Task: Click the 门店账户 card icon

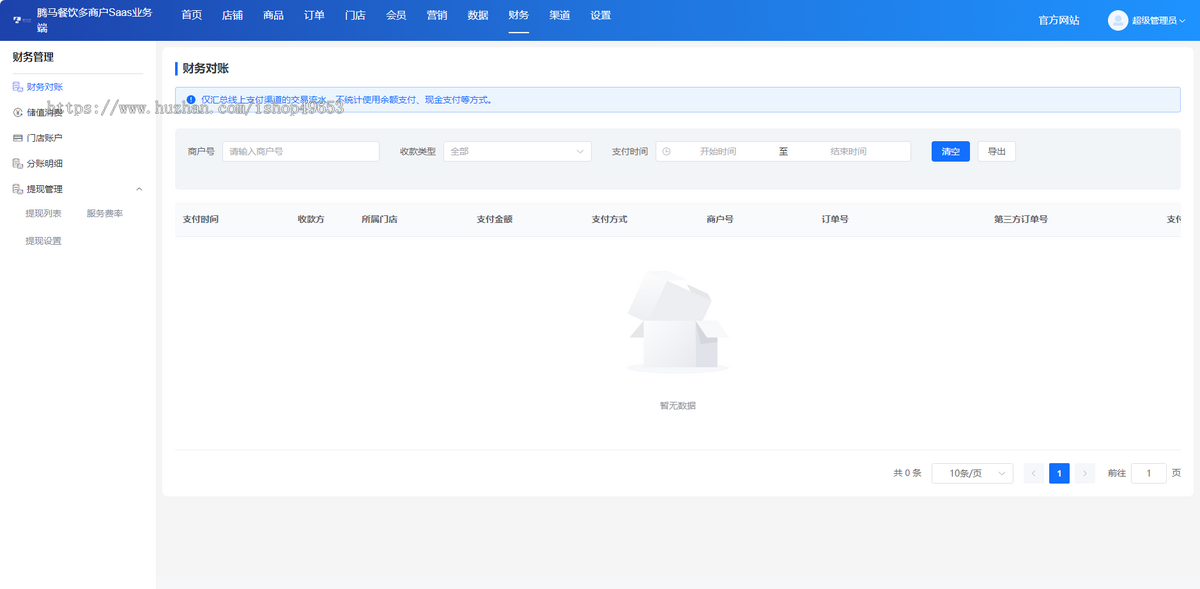Action: pyautogui.click(x=17, y=138)
